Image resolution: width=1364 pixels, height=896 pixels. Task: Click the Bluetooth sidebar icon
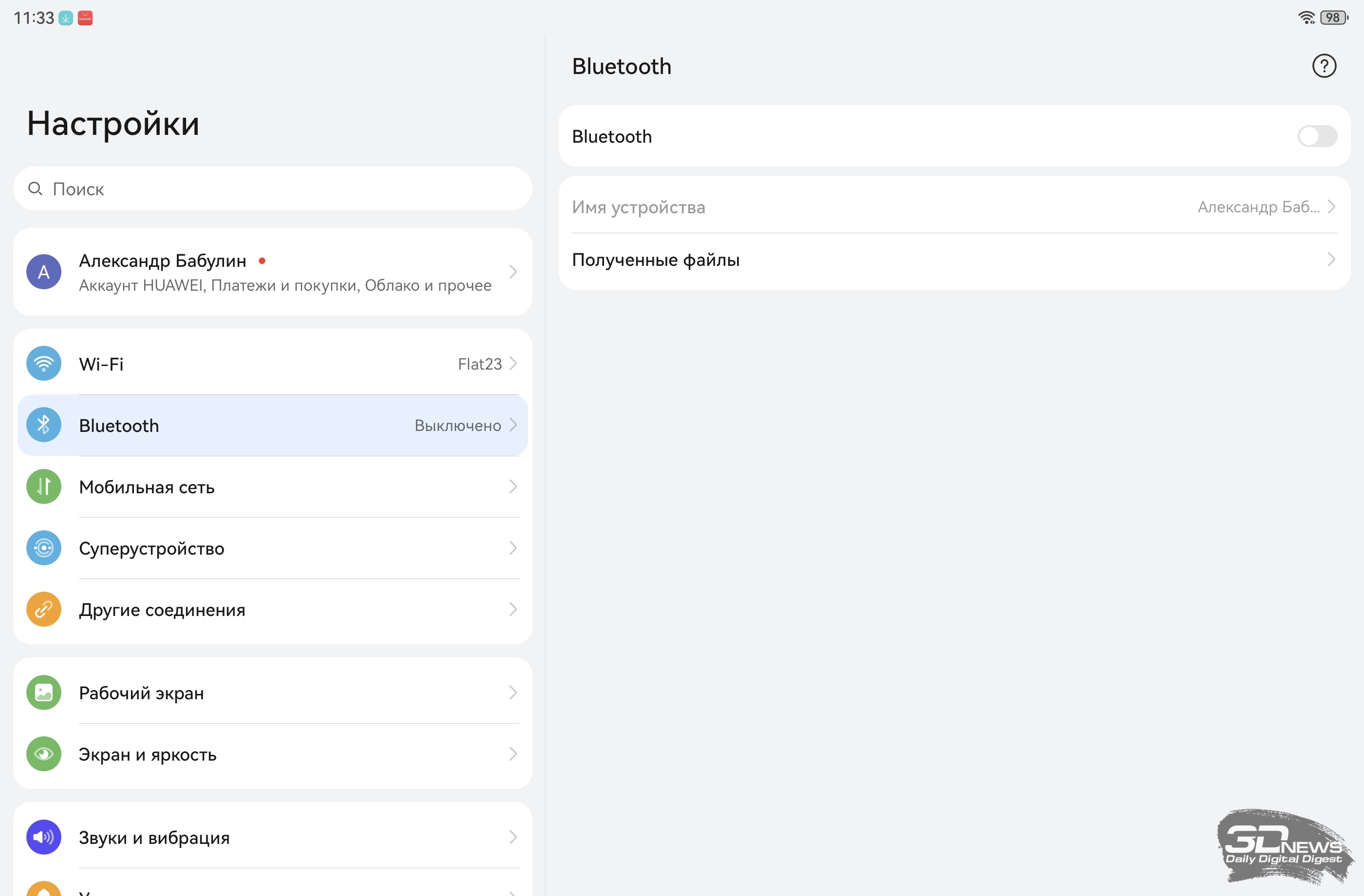coord(43,425)
